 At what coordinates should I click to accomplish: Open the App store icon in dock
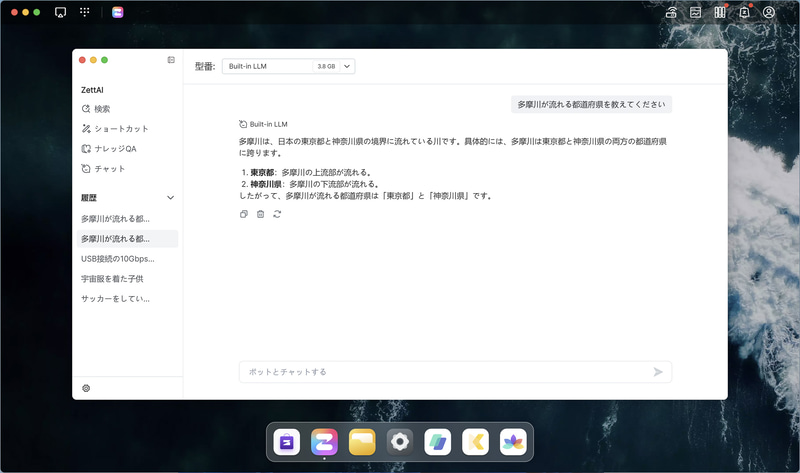[287, 442]
